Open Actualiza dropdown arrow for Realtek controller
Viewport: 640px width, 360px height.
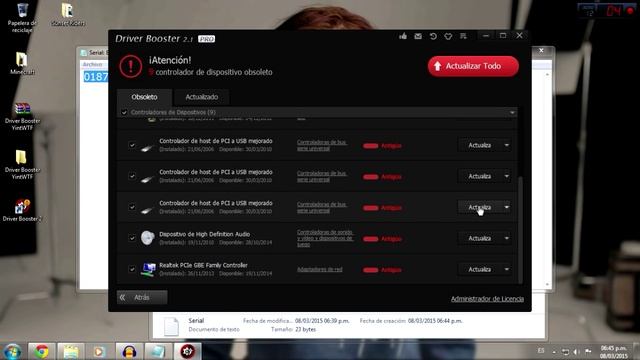[x=507, y=269]
